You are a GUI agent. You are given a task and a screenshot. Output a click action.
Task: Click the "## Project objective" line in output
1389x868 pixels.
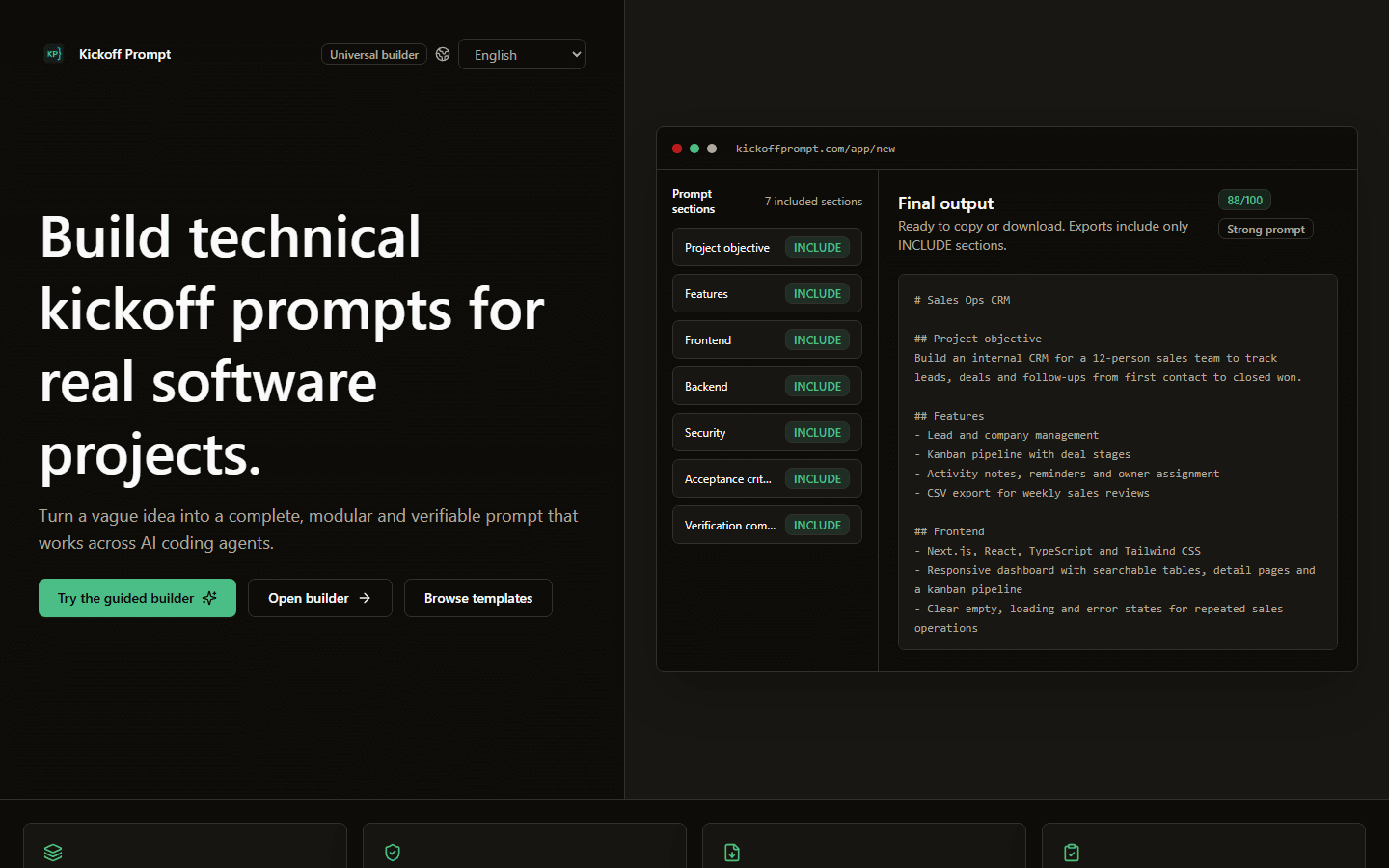click(978, 339)
